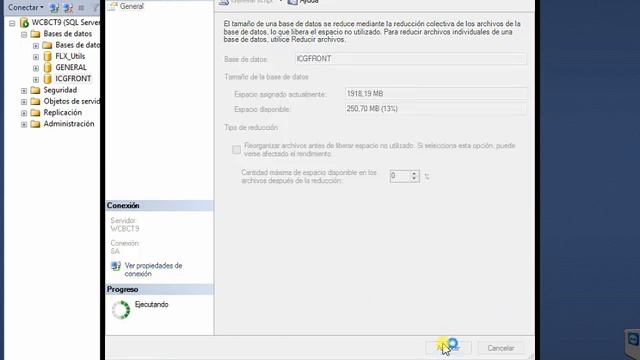
Task: Select the Bases de datos folder icon
Action: point(36,34)
